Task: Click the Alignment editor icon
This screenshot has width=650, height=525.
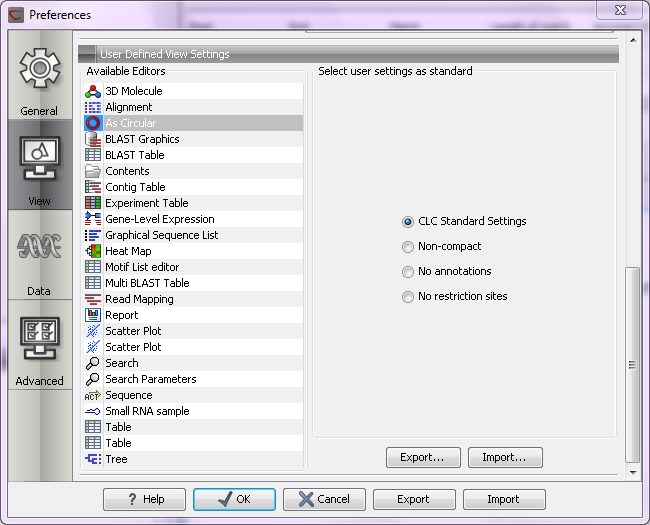Action: pos(93,107)
